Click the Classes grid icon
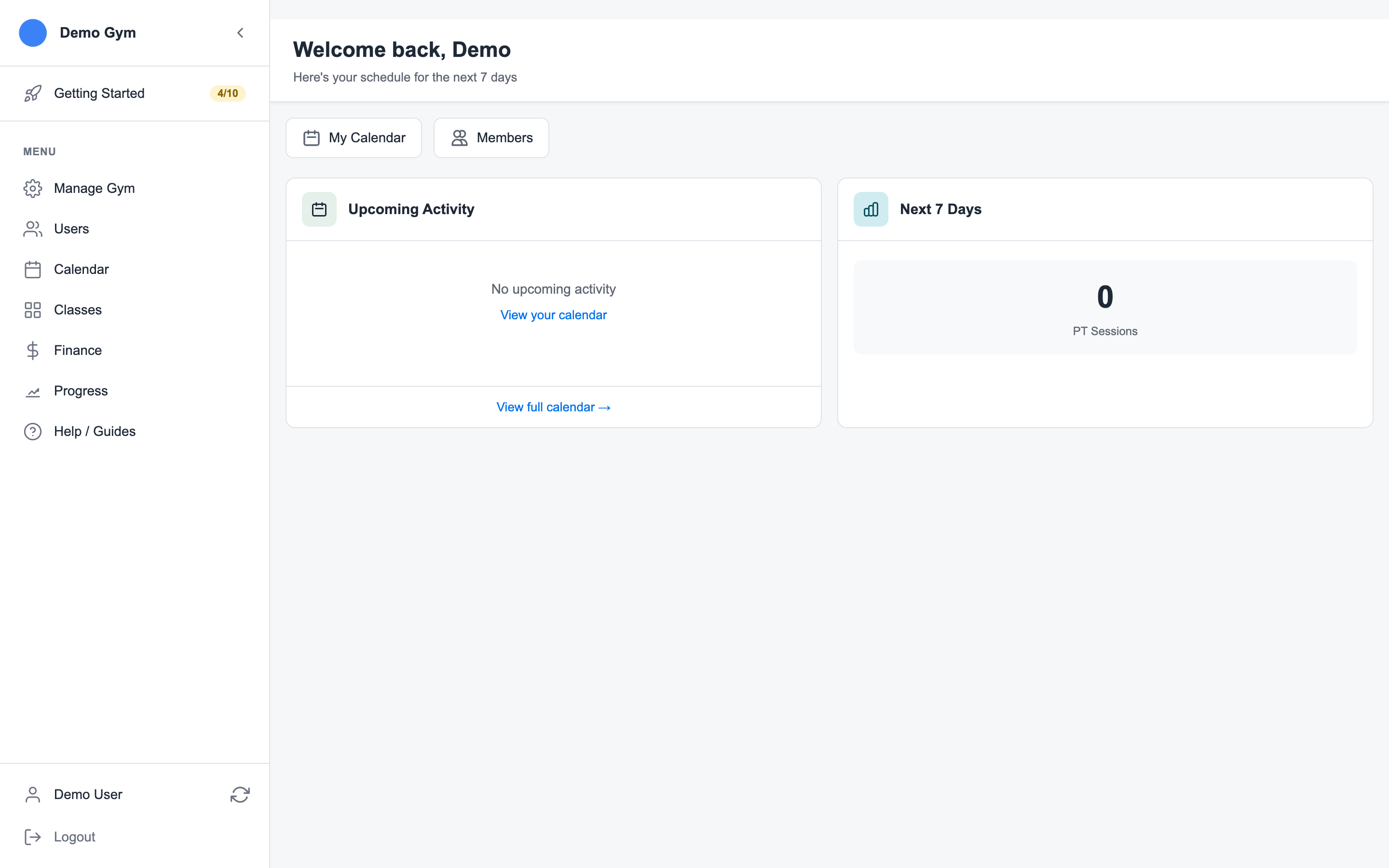 [33, 310]
